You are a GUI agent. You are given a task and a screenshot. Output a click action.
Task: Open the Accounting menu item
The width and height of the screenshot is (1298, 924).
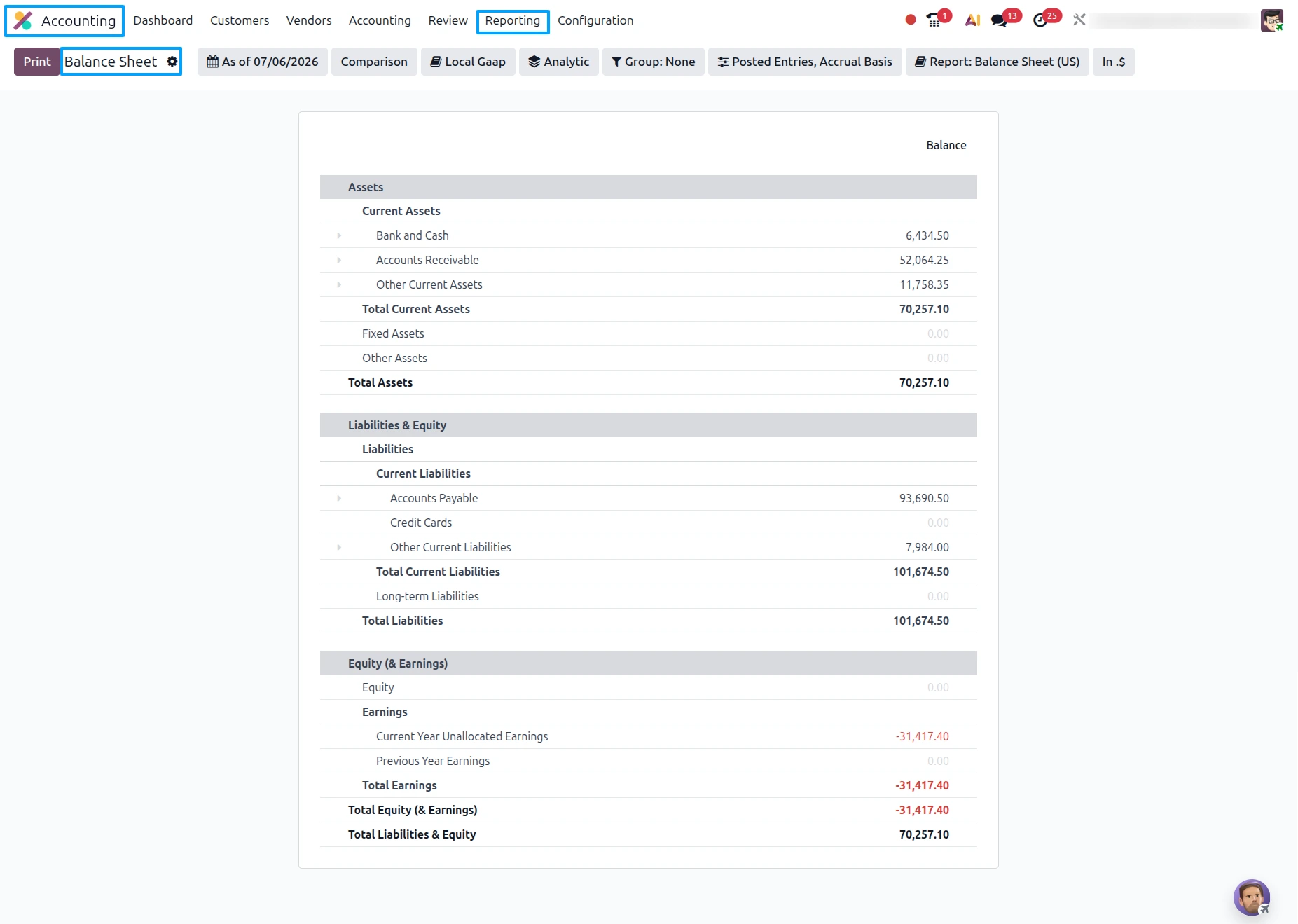click(x=380, y=20)
